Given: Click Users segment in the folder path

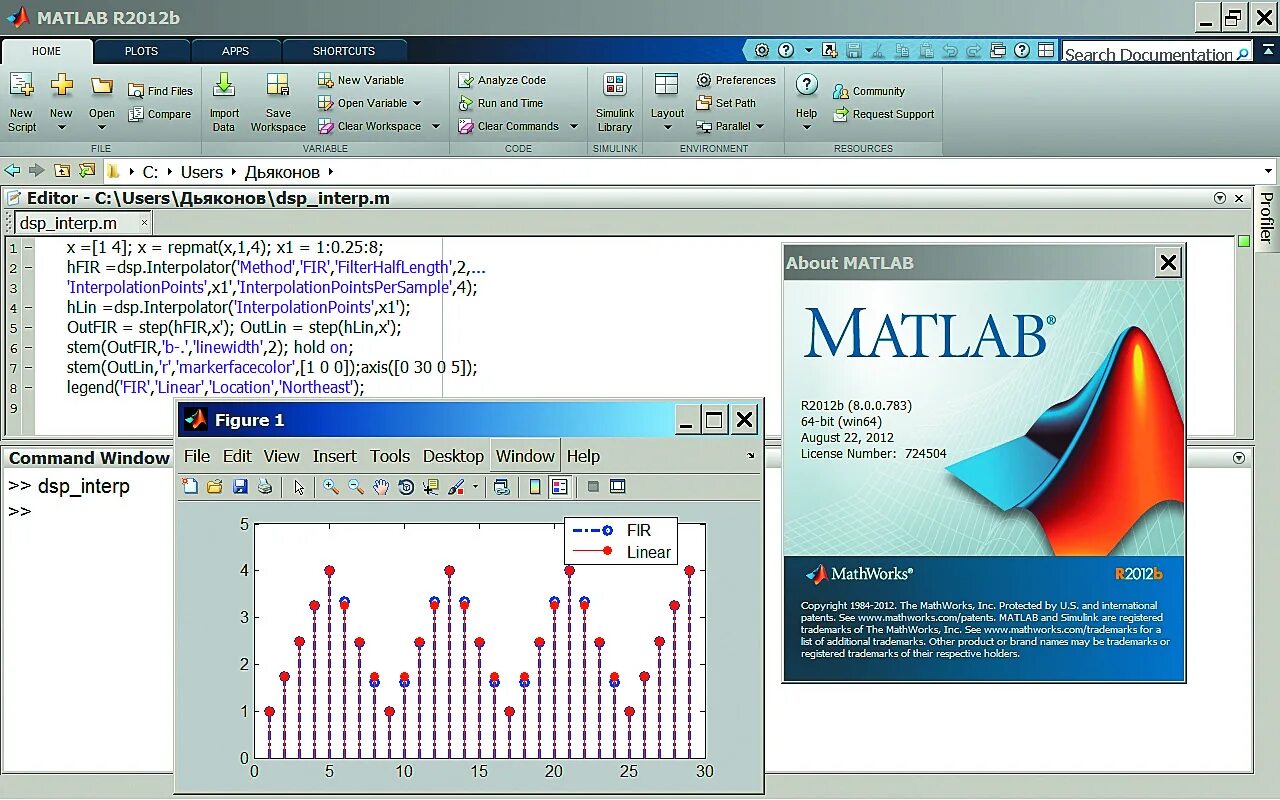Looking at the screenshot, I should tap(202, 172).
